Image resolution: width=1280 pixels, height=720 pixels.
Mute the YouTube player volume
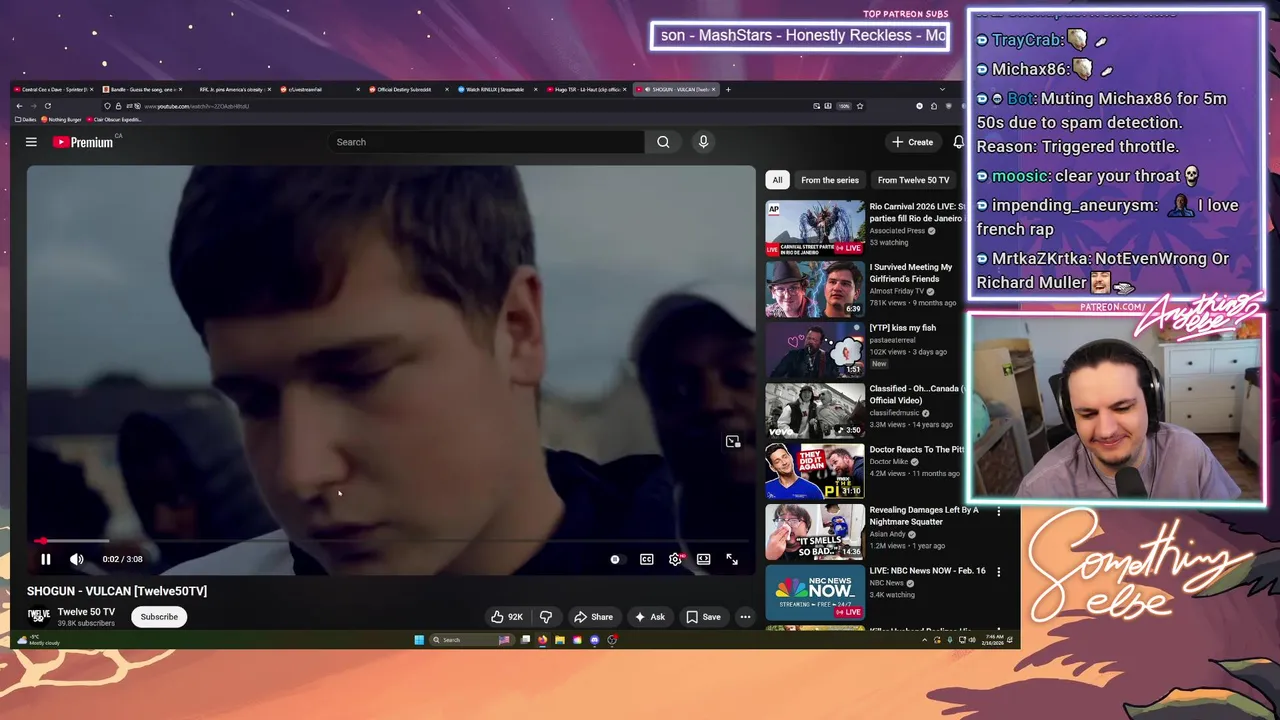(x=76, y=559)
